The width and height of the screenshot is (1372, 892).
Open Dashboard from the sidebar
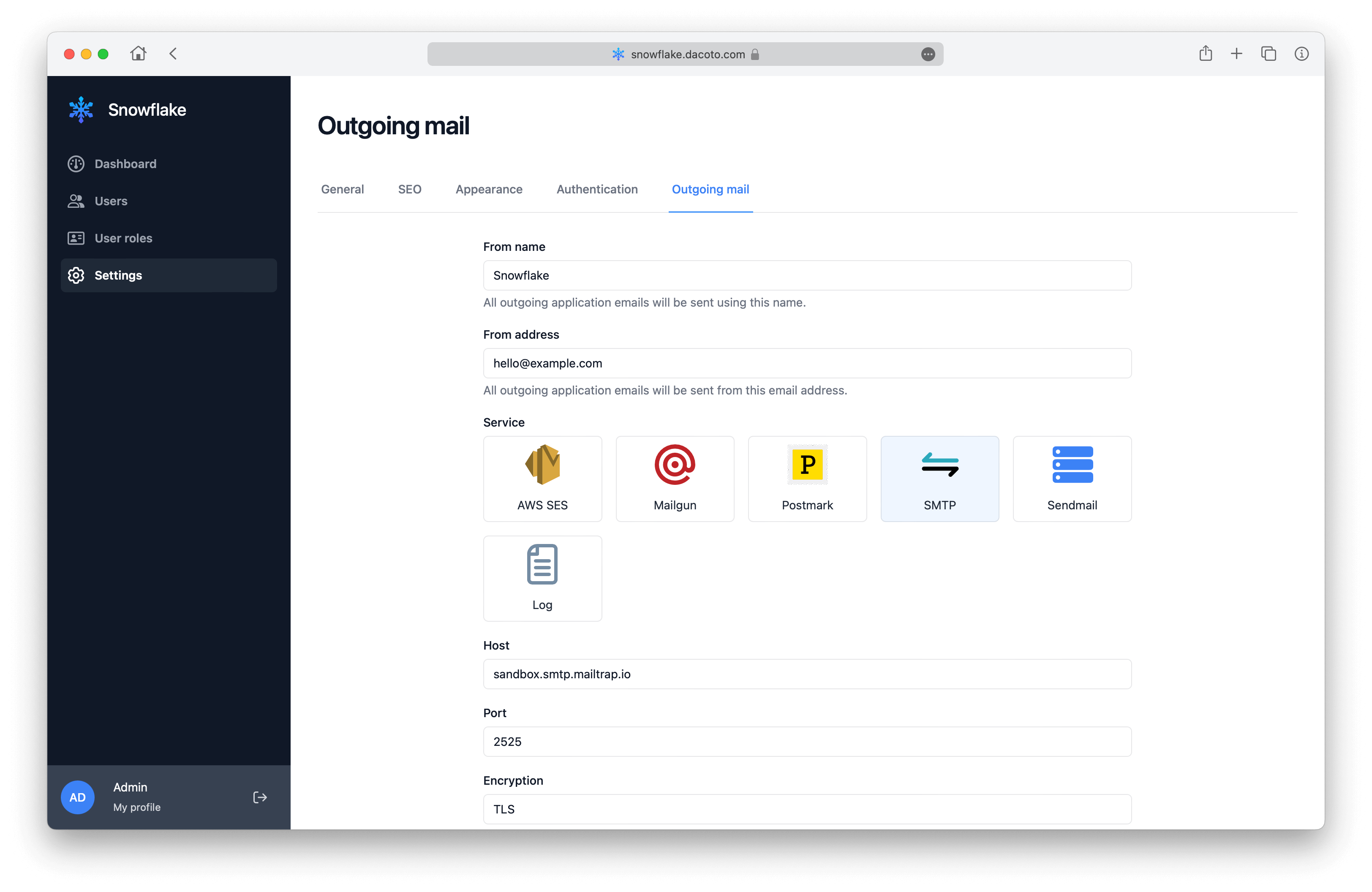[x=125, y=163]
